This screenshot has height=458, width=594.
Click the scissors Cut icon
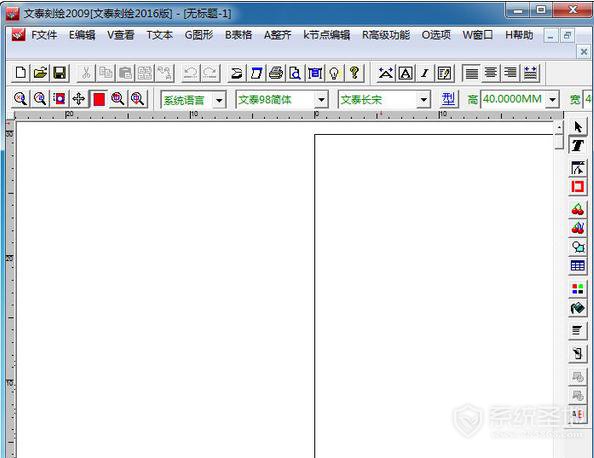(x=86, y=73)
